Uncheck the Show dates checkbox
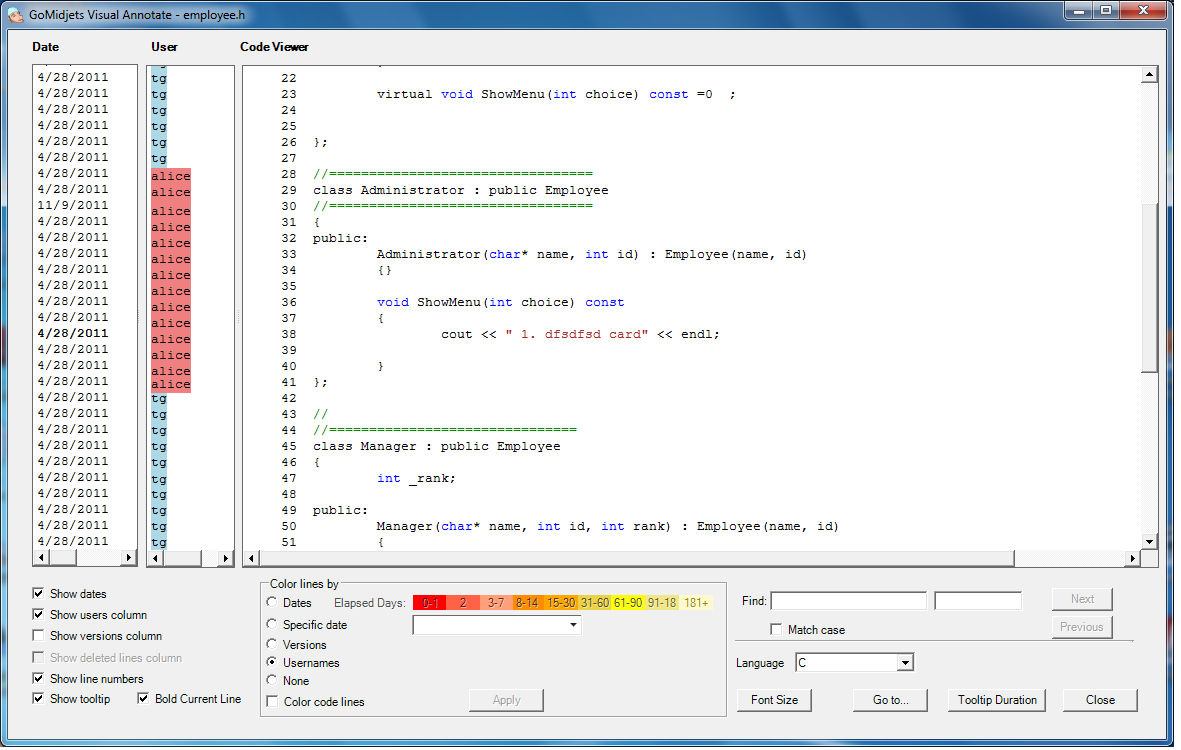 (39, 594)
